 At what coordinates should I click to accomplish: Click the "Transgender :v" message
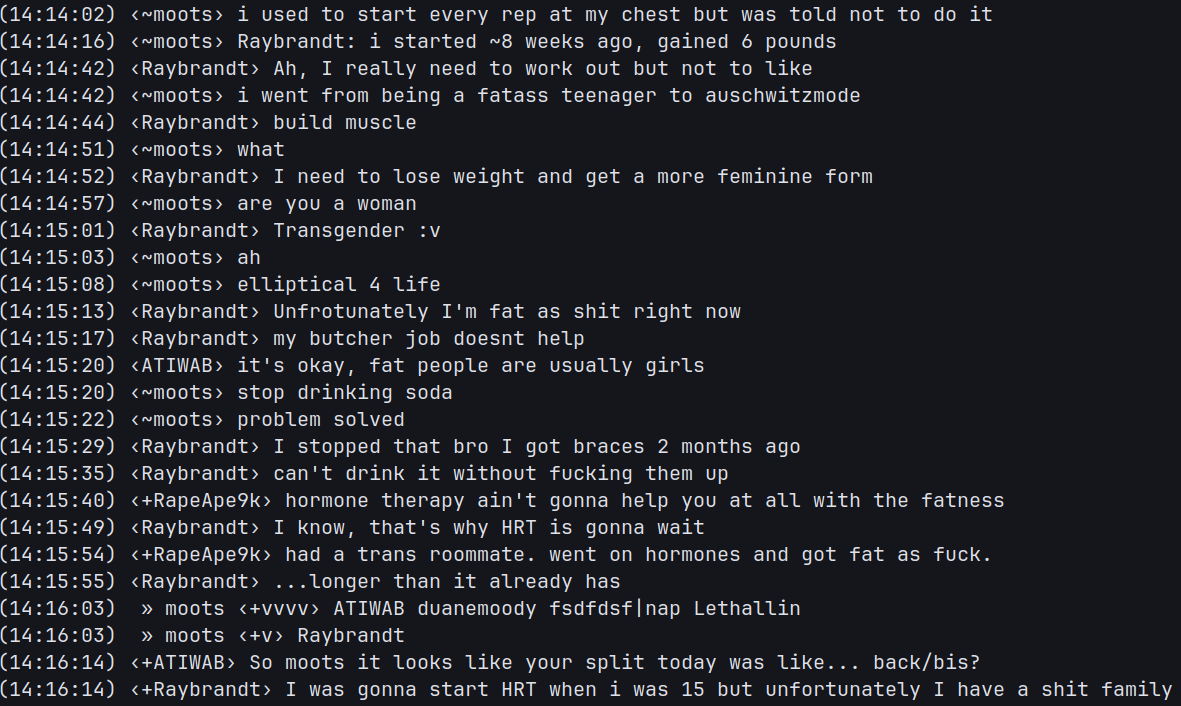[x=356, y=231]
